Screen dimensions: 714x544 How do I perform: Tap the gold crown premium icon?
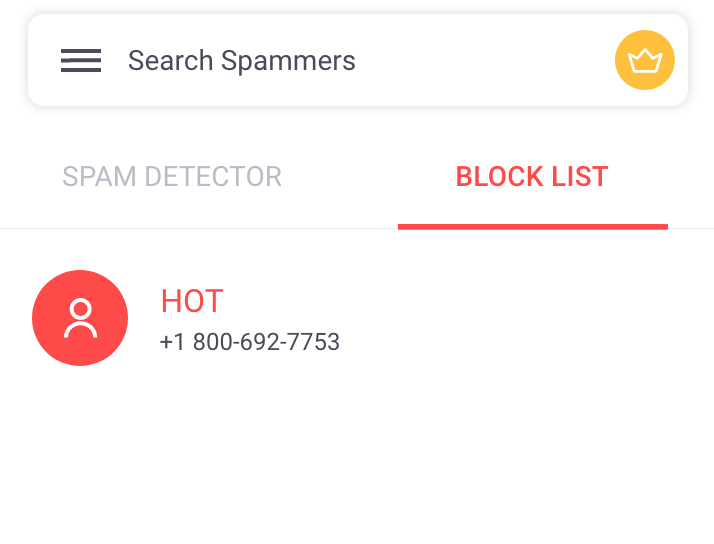pyautogui.click(x=644, y=60)
